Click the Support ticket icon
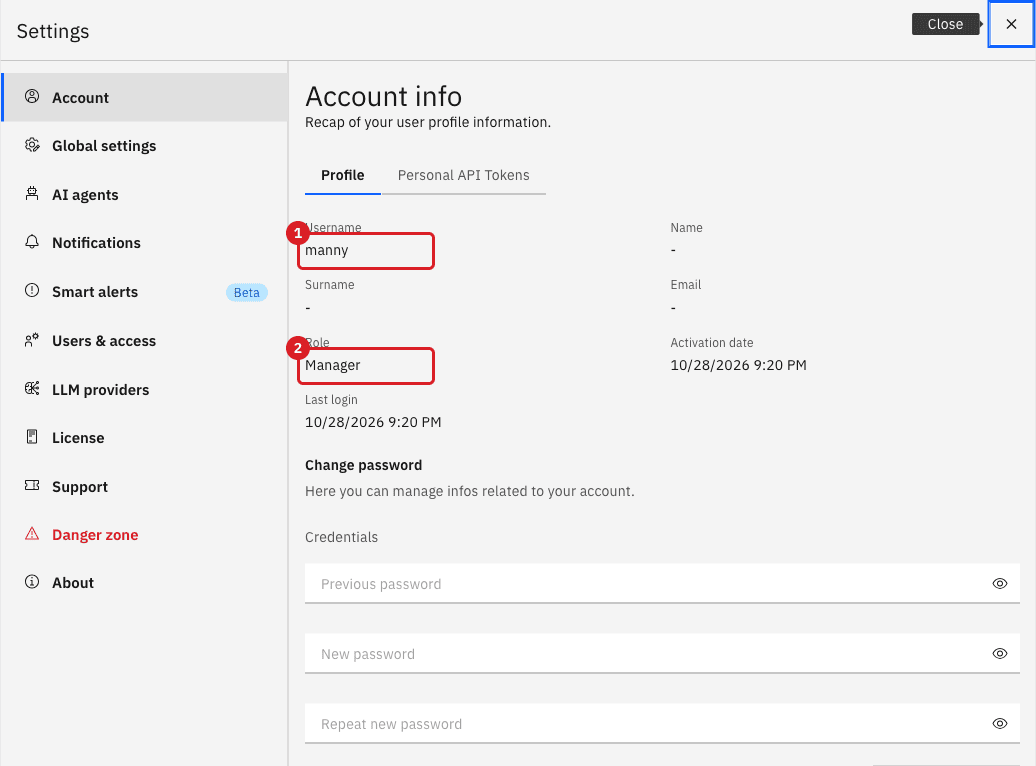 tap(32, 486)
